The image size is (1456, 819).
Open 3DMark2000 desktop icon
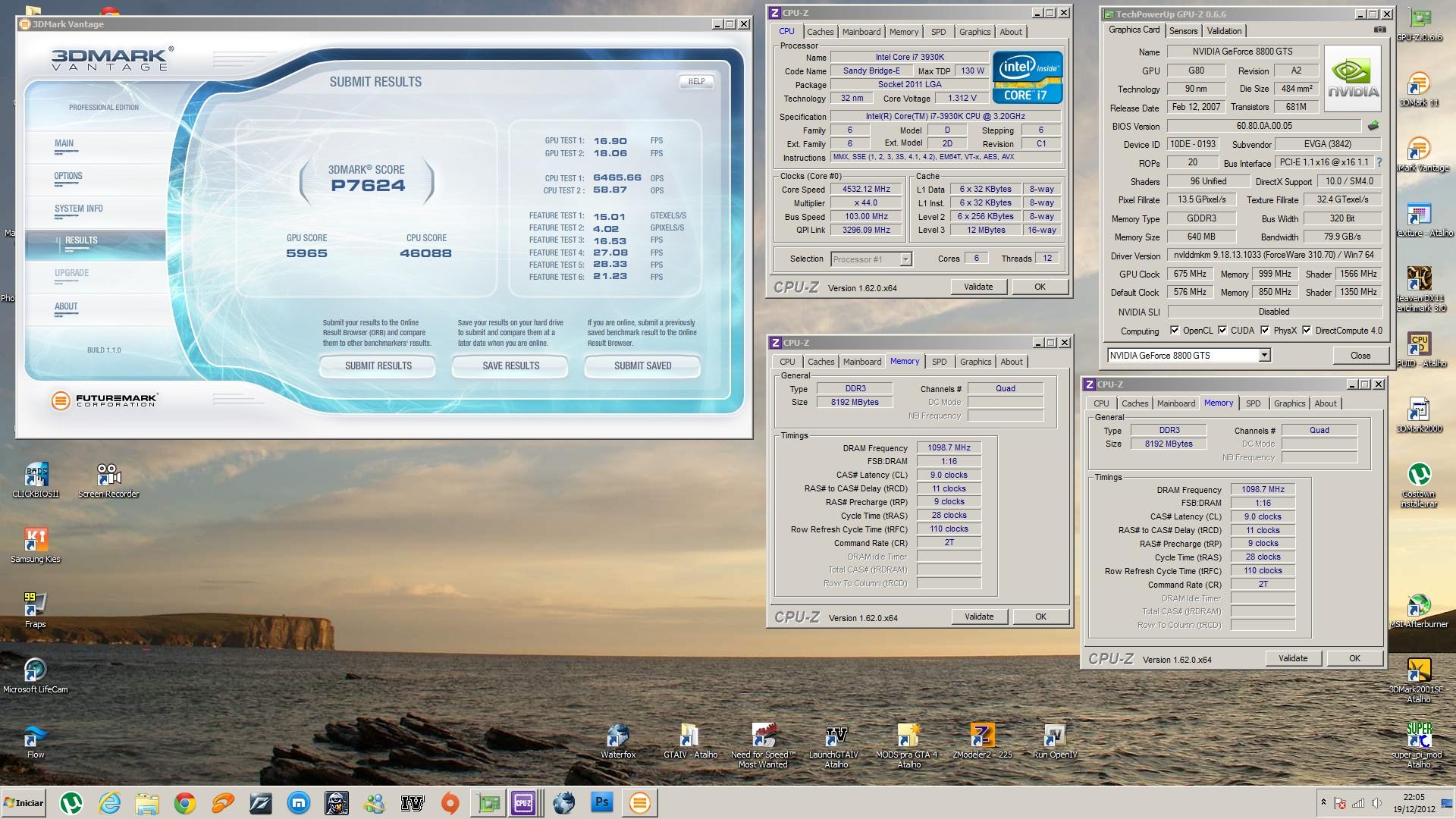click(x=1419, y=416)
